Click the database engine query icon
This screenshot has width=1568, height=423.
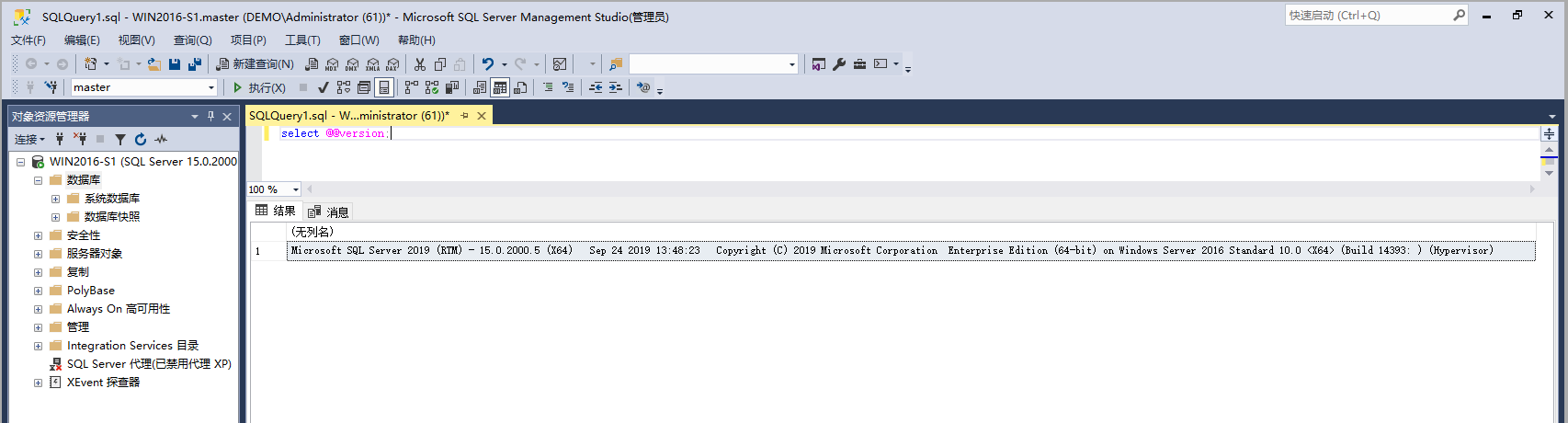(312, 64)
